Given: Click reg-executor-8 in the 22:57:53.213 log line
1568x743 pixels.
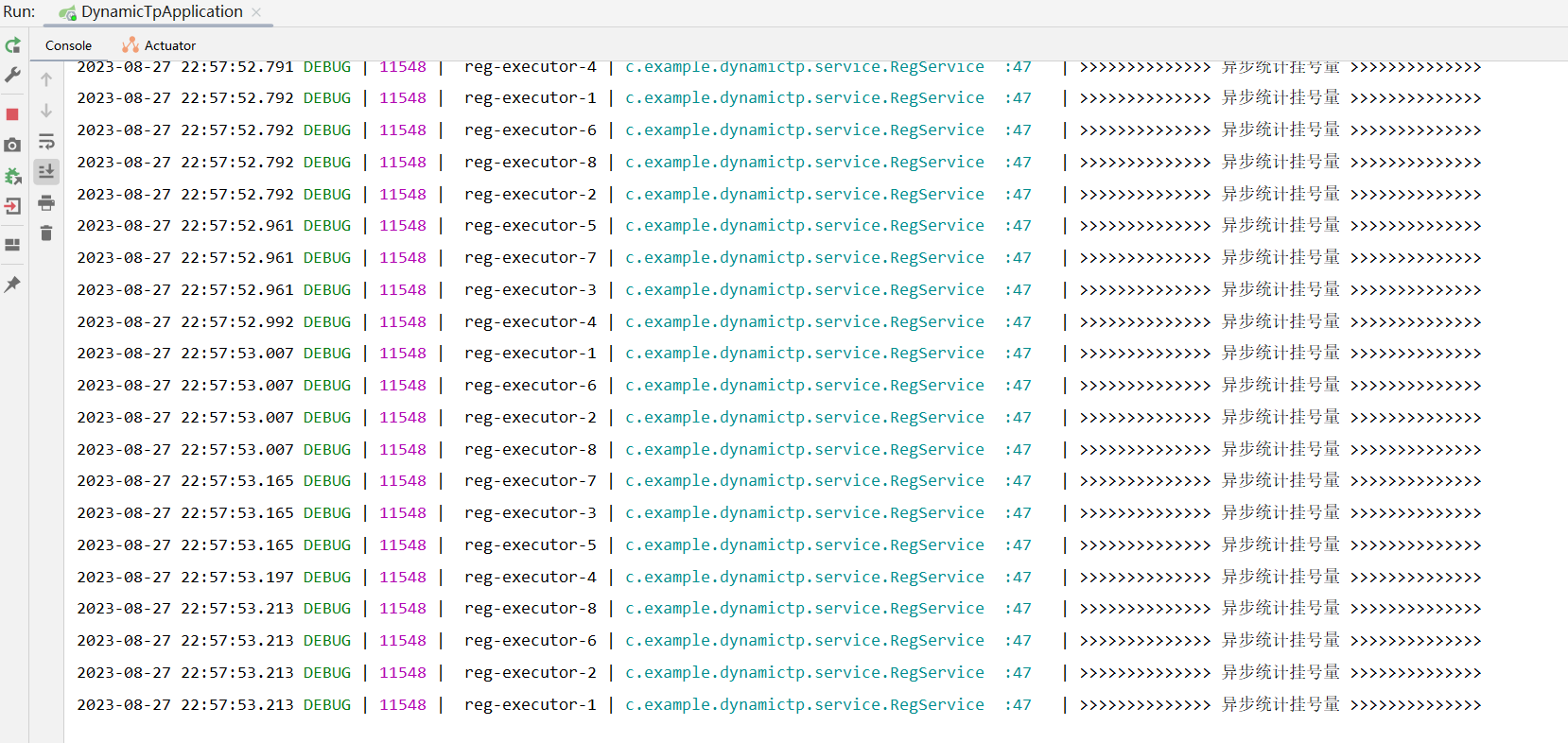Looking at the screenshot, I should [531, 609].
